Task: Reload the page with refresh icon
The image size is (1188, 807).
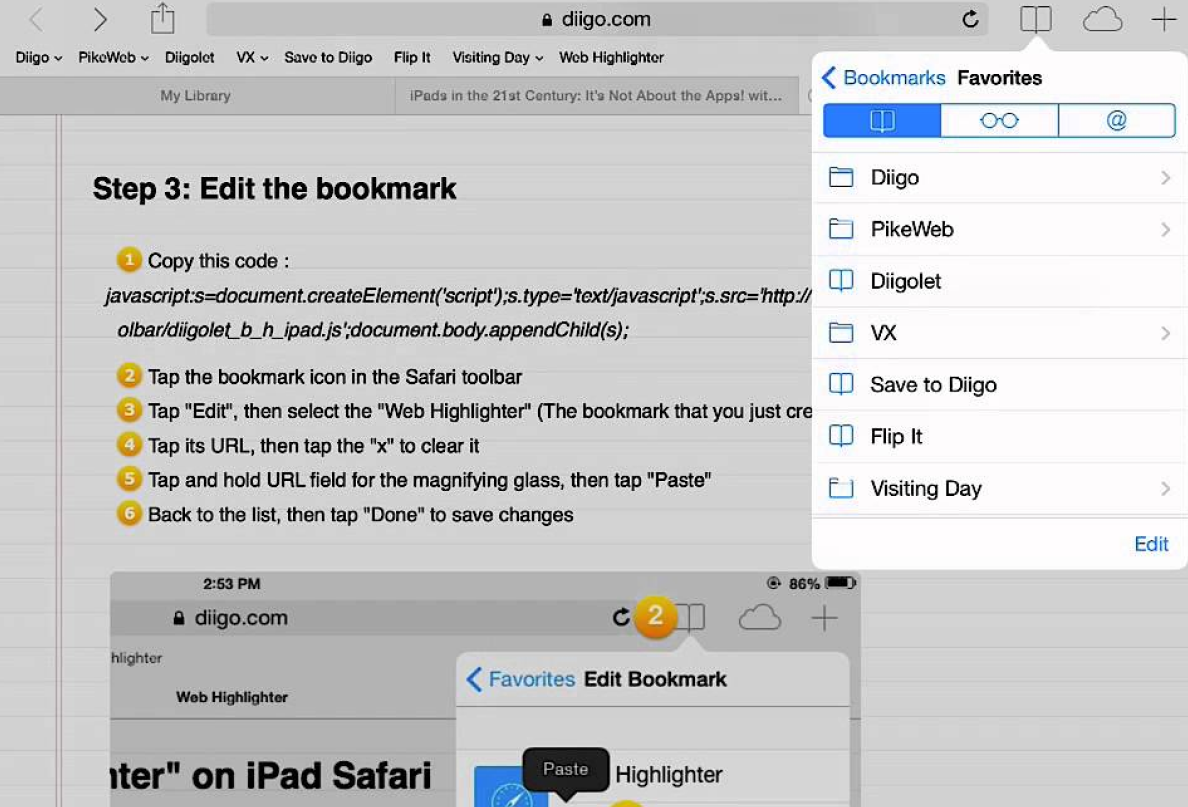Action: coord(969,19)
